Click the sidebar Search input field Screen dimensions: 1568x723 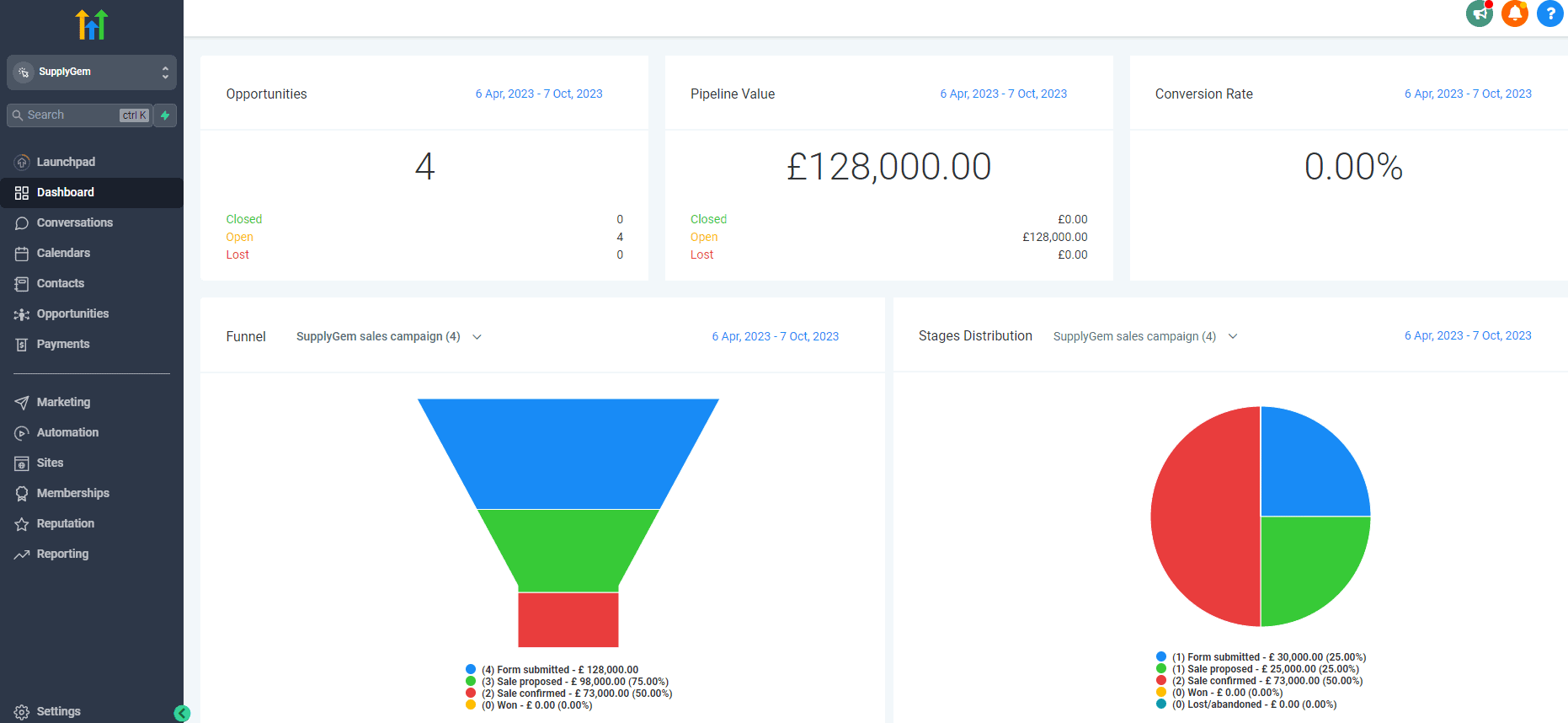coord(80,115)
